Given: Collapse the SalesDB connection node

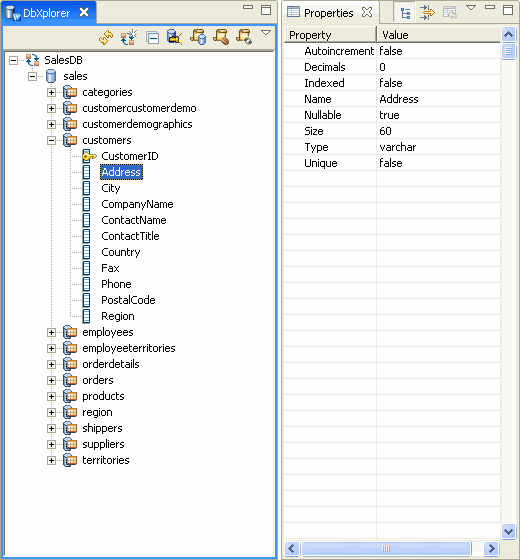Looking at the screenshot, I should pos(13,60).
